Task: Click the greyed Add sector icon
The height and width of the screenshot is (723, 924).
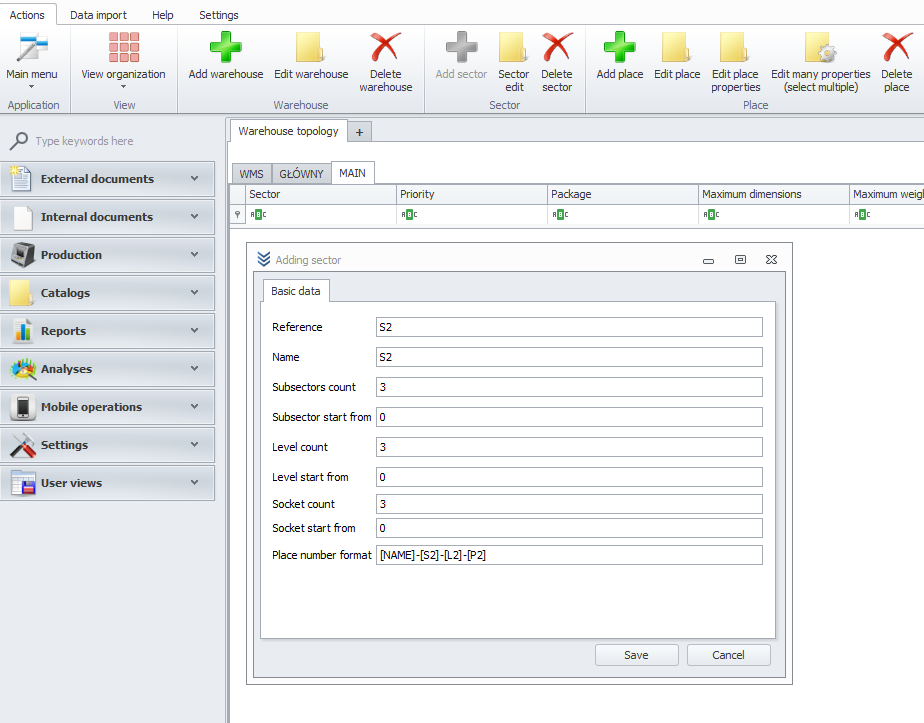Action: click(461, 47)
